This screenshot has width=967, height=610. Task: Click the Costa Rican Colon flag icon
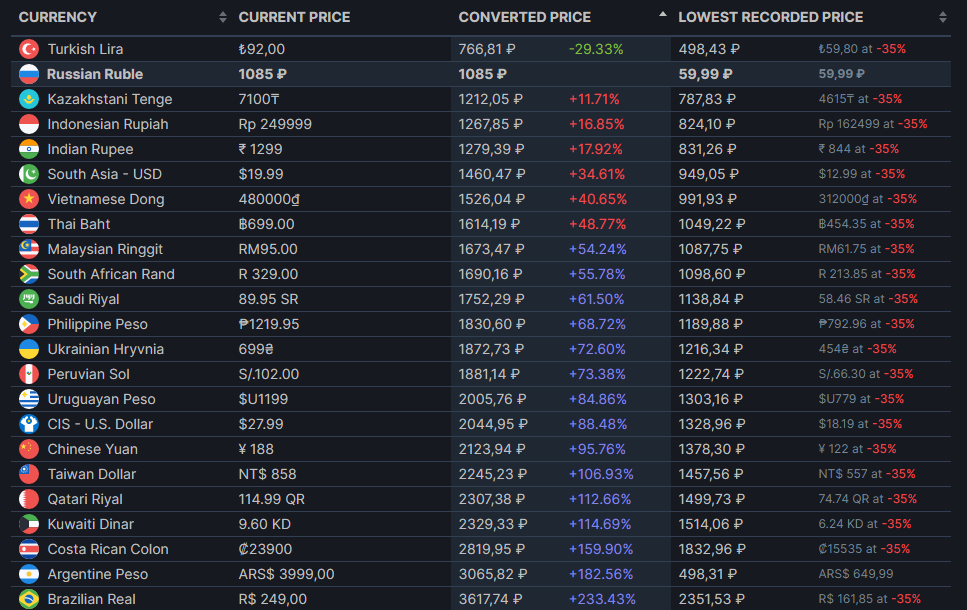coord(29,549)
